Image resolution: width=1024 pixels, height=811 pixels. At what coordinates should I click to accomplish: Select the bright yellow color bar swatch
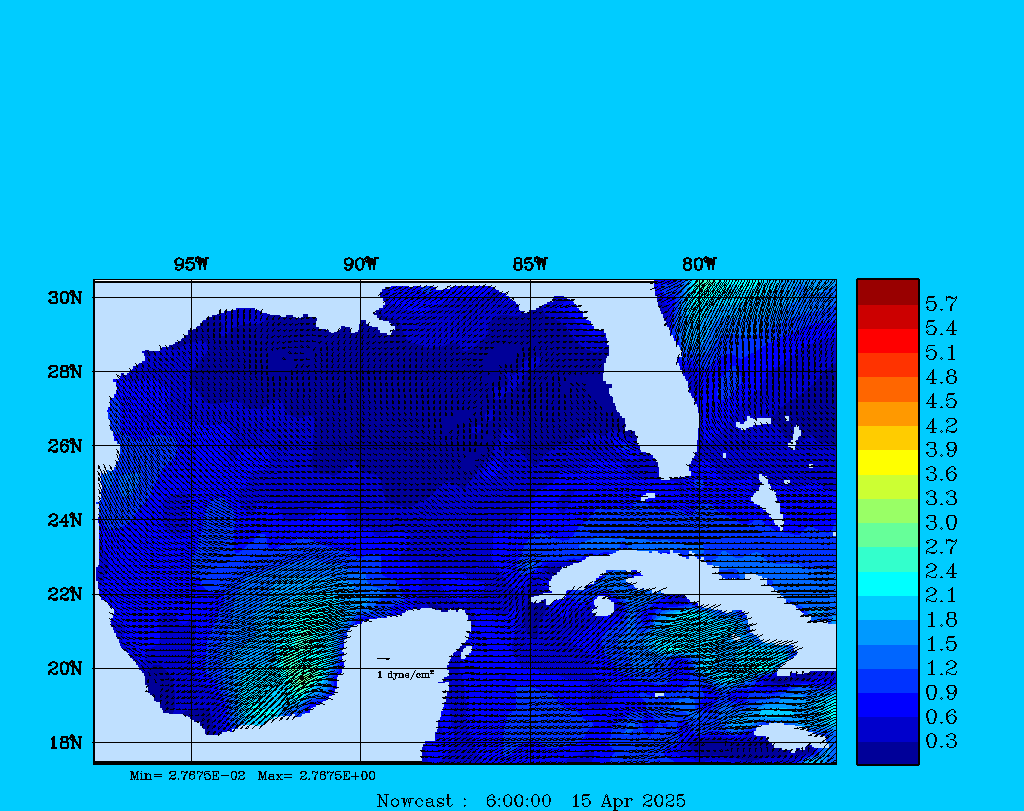coord(887,462)
